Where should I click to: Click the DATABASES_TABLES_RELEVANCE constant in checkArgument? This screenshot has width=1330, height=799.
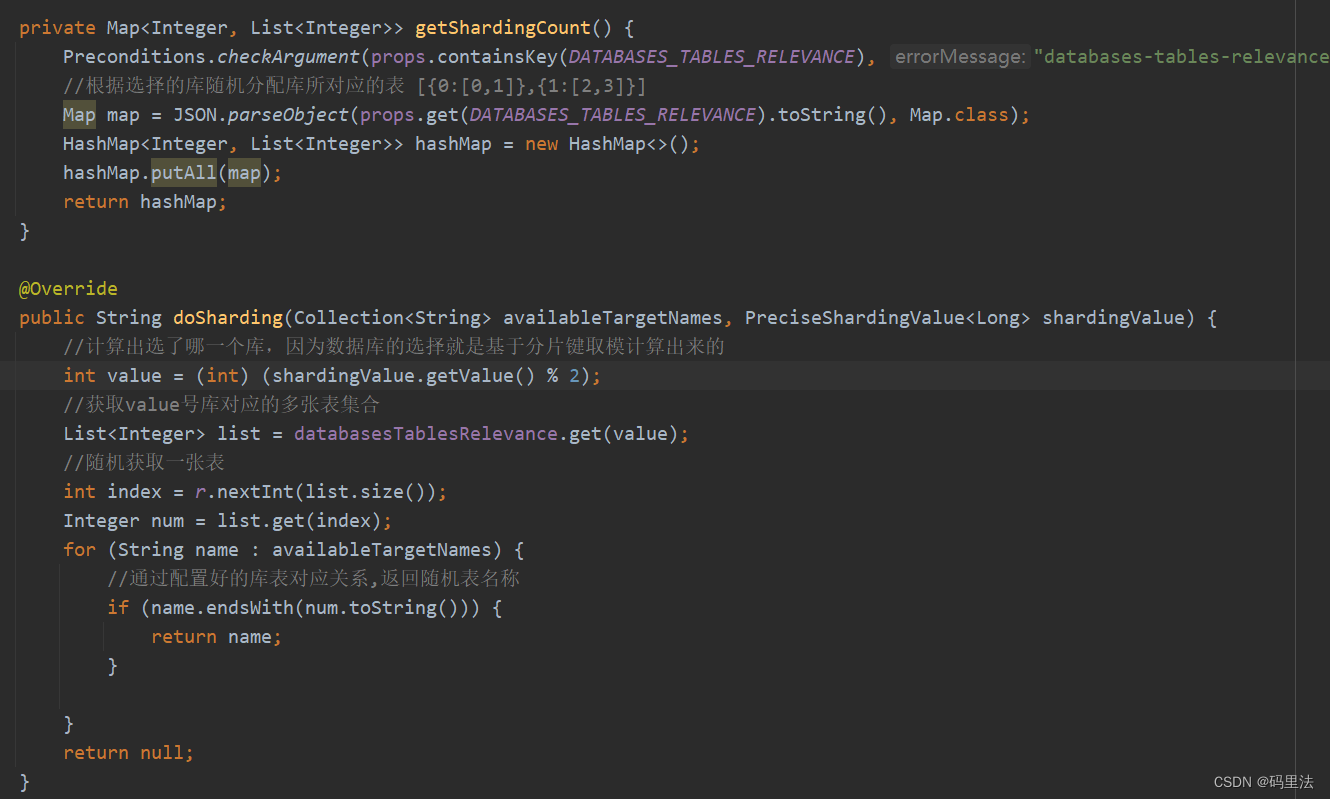[711, 56]
